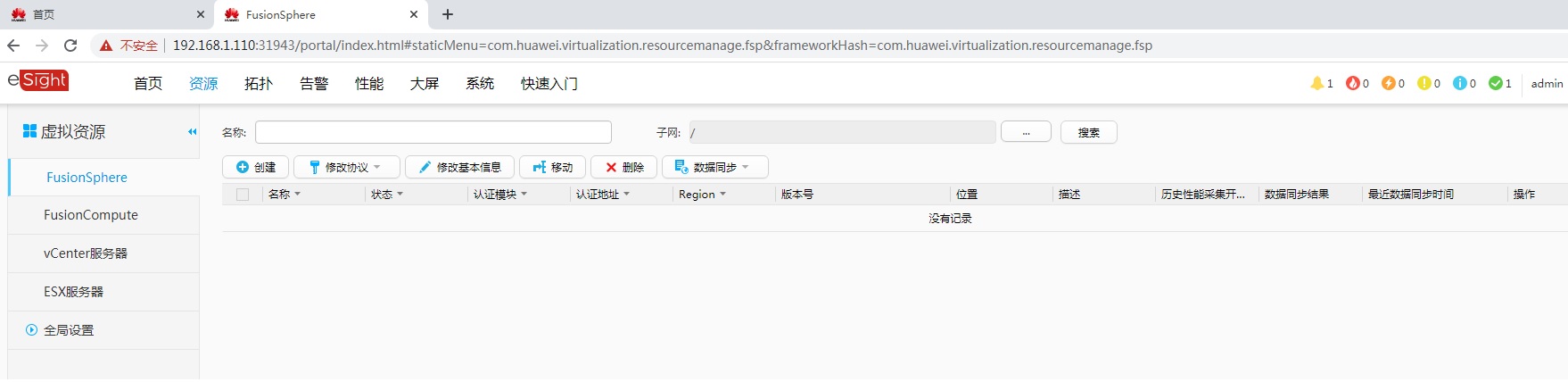Image resolution: width=1568 pixels, height=382 pixels.
Task: Click the 数据同步结果 column header
Action: pos(1297,195)
